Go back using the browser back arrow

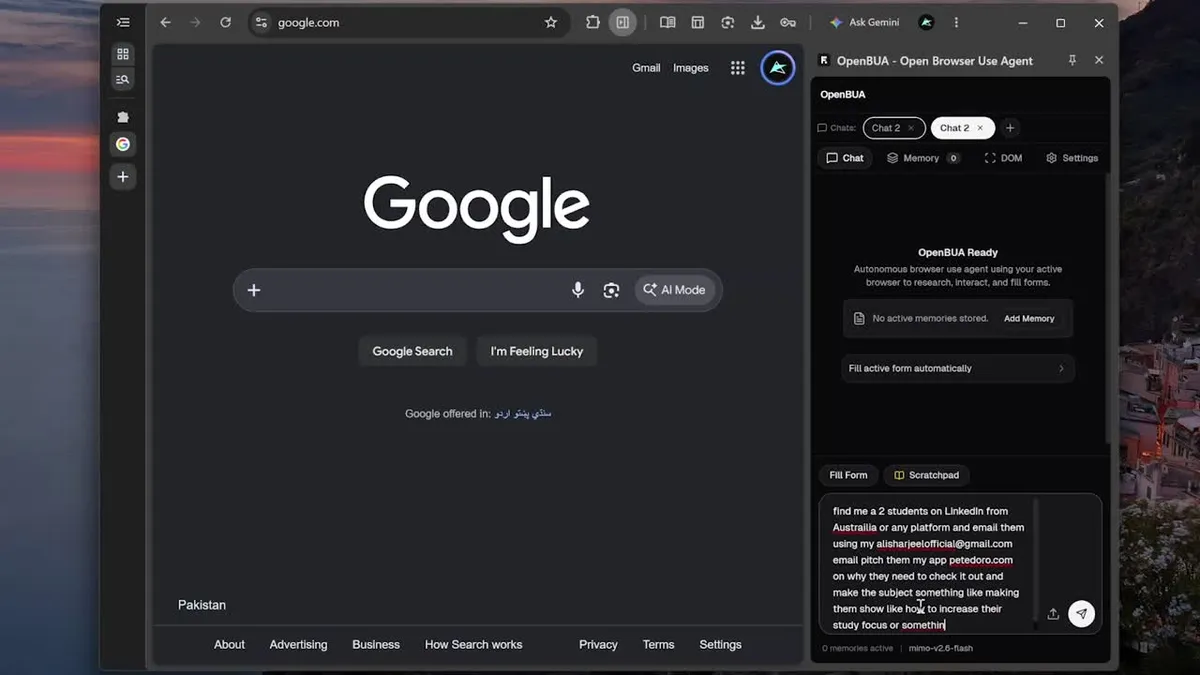point(165,22)
